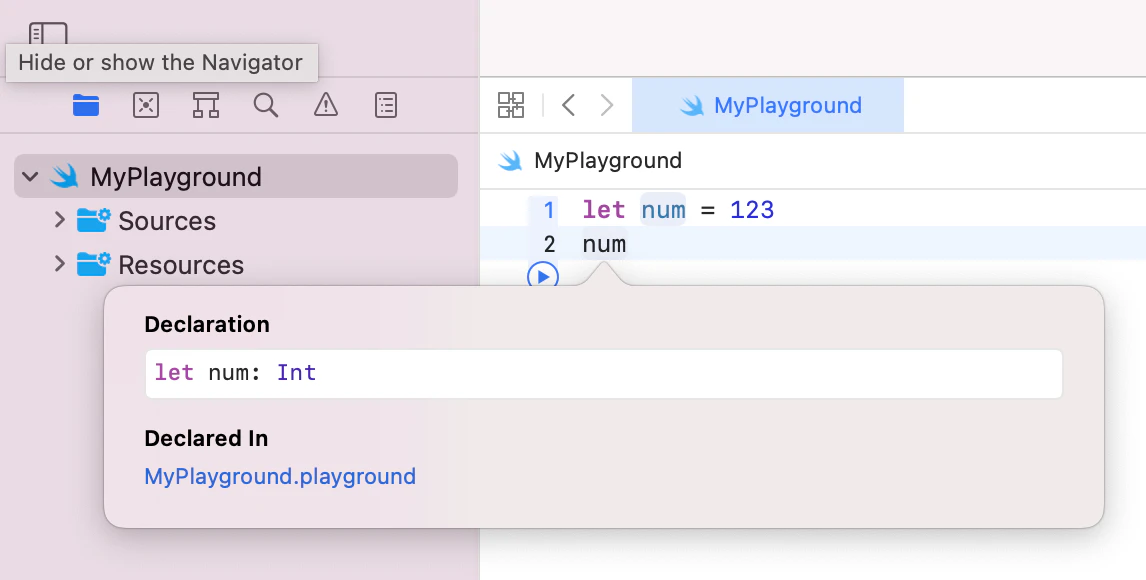Select the Resources folder row

(236, 264)
